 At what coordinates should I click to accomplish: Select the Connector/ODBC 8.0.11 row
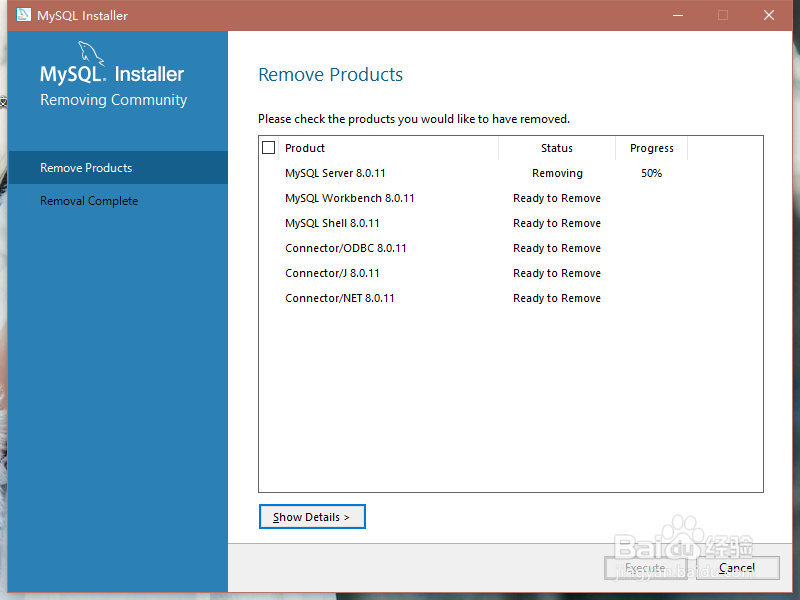pos(511,248)
